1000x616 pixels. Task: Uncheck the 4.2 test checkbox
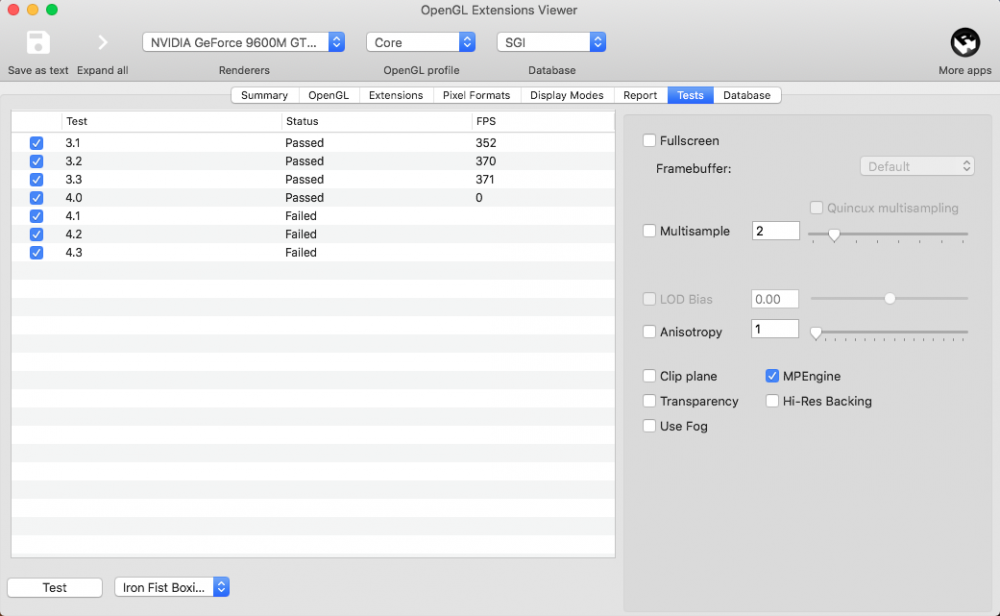pos(36,235)
